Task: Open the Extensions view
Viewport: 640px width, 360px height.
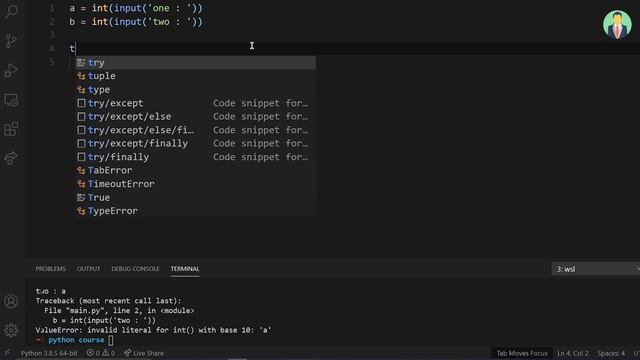Action: point(11,129)
